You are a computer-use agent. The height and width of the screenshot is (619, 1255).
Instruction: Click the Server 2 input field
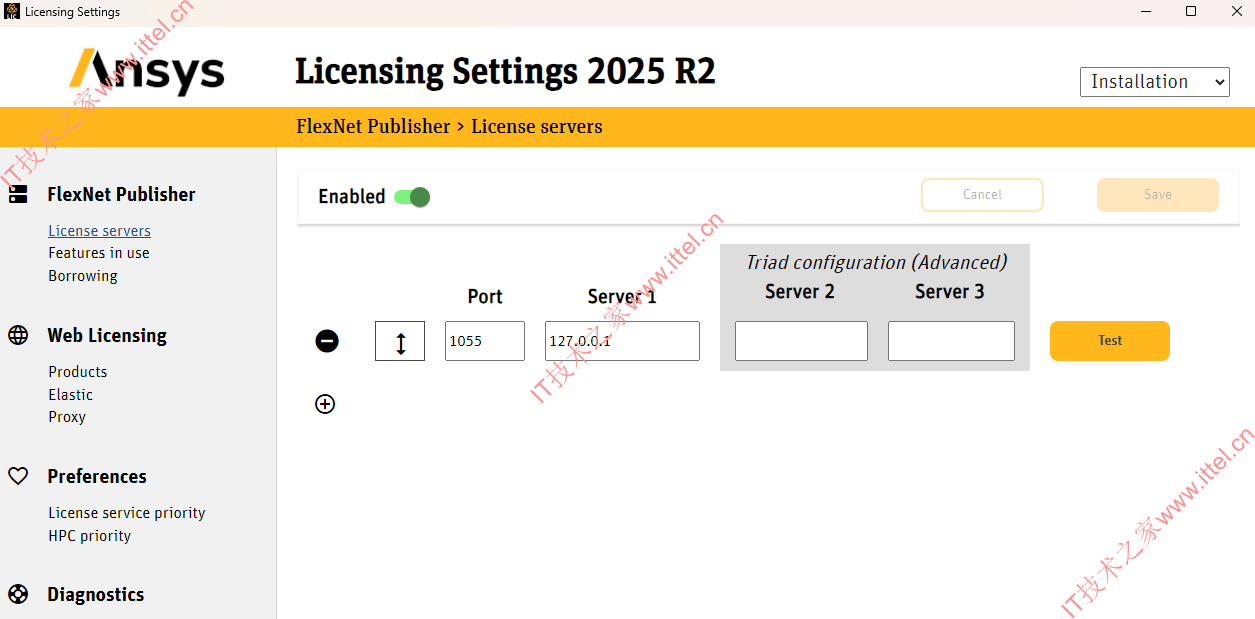801,341
